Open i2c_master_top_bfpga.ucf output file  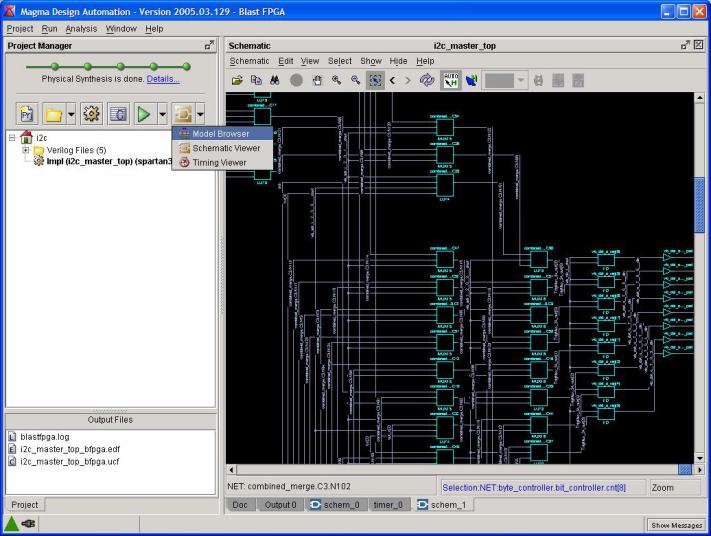point(64,461)
